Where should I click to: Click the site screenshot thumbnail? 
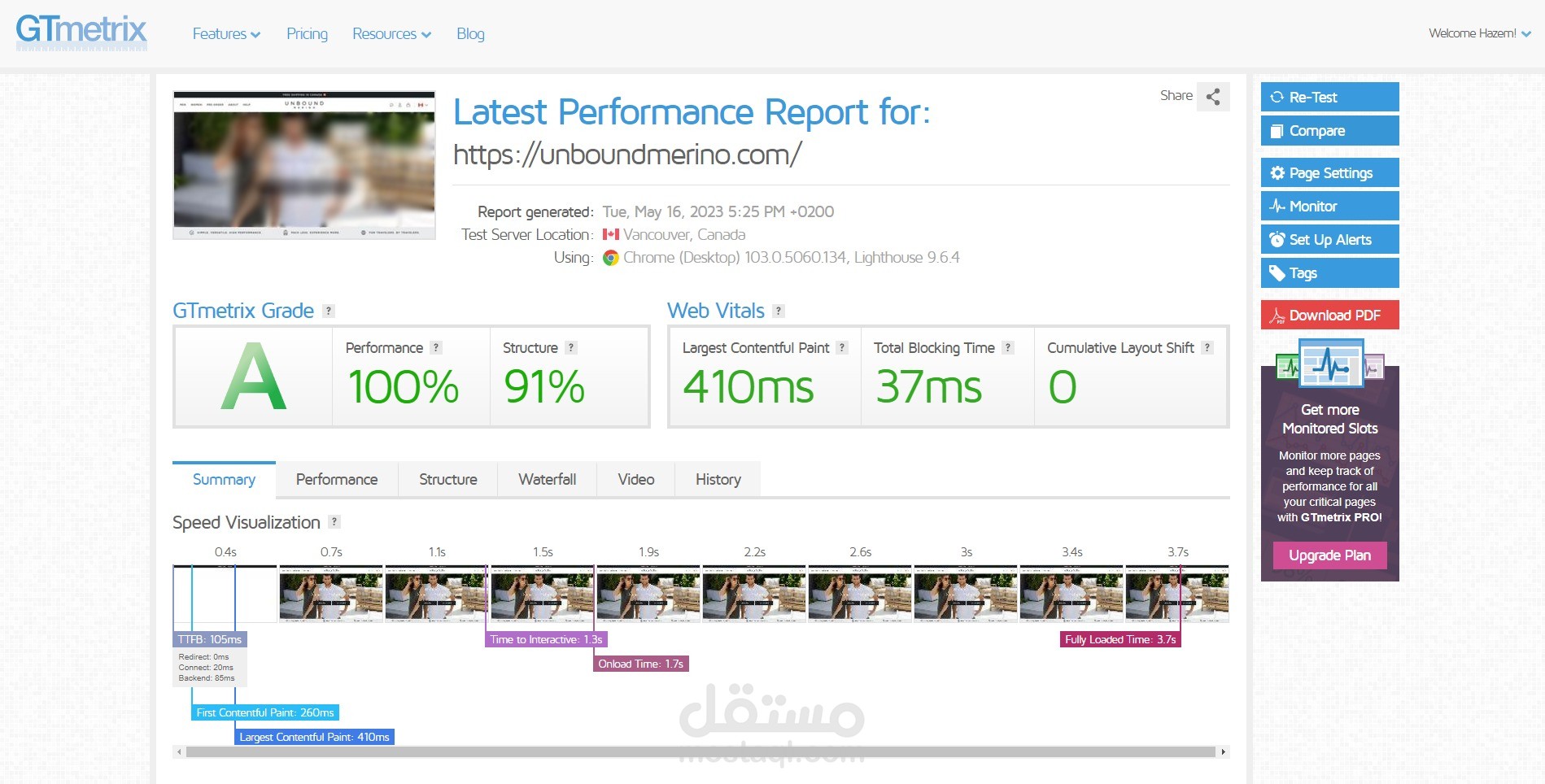(304, 165)
